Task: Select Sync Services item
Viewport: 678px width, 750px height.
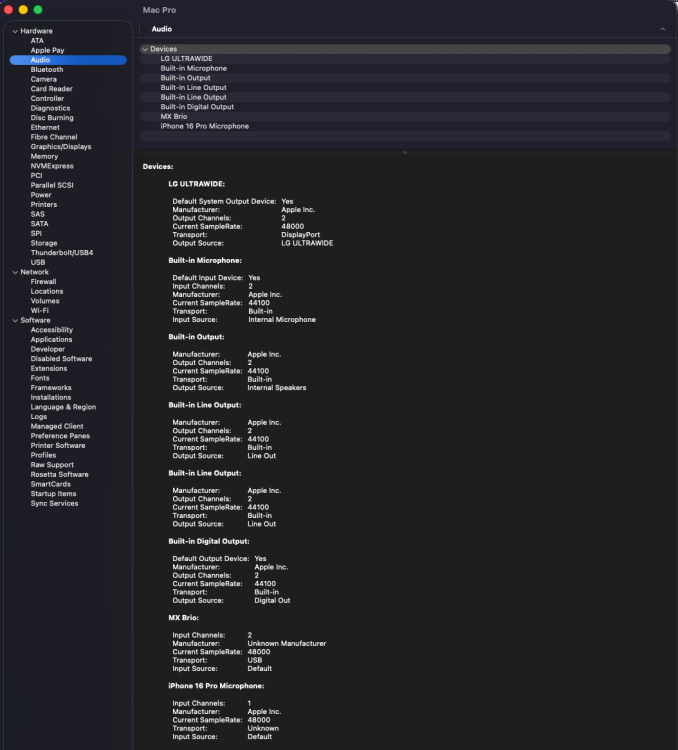Action: (x=54, y=503)
